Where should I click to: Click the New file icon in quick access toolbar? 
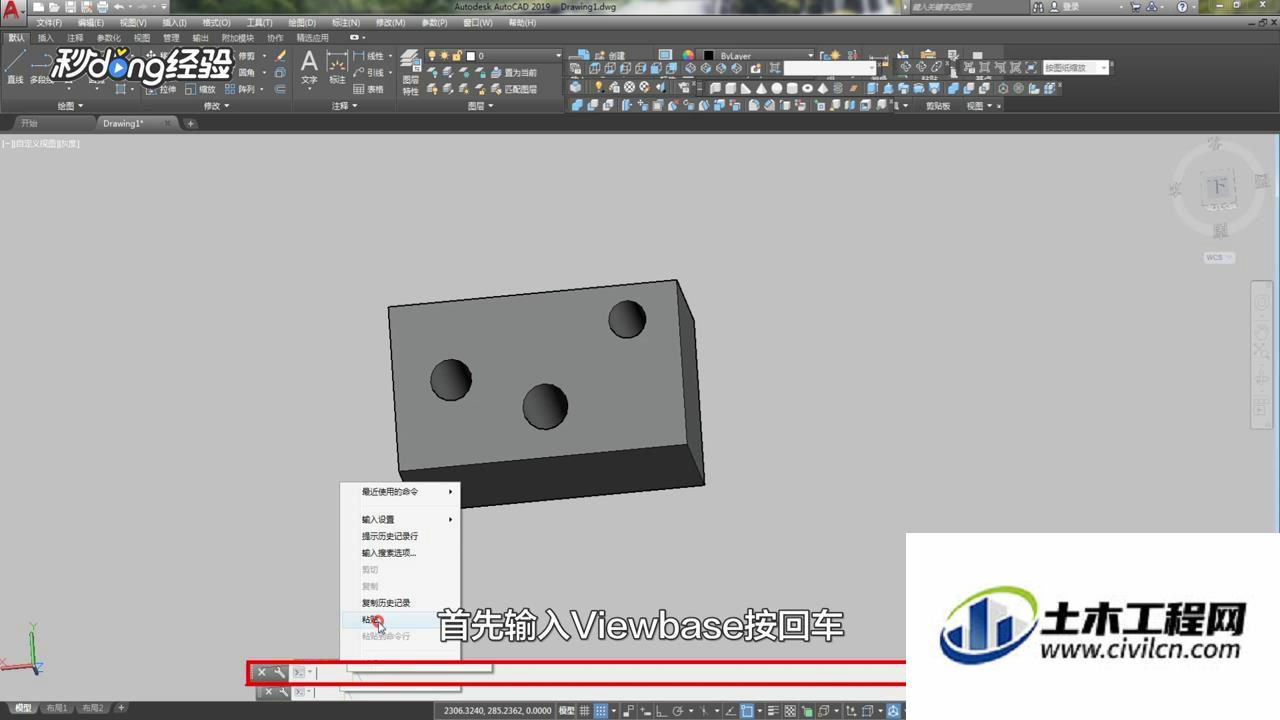(x=38, y=7)
